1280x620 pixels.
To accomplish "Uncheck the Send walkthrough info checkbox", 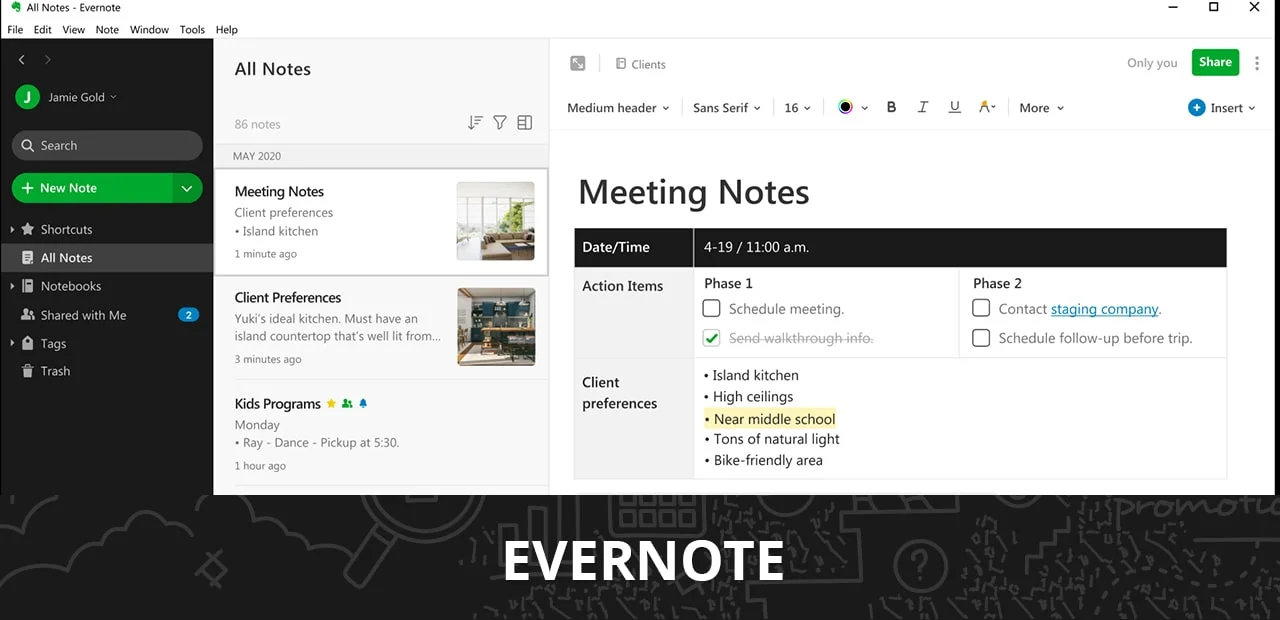I will pos(711,338).
